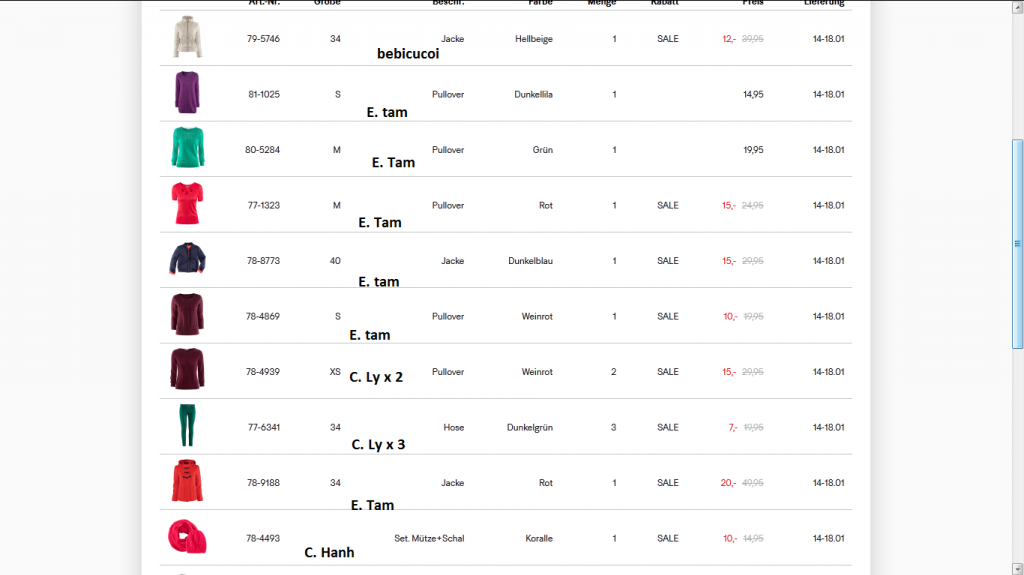The image size is (1024, 575).
Task: Click the SALE label in Hellbeige jacket row
Action: point(668,39)
